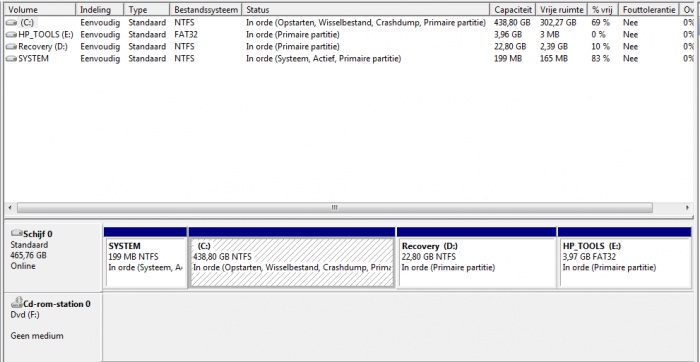
Task: Select the HP_TOOLS (E:) volume row name
Action: coord(46,34)
